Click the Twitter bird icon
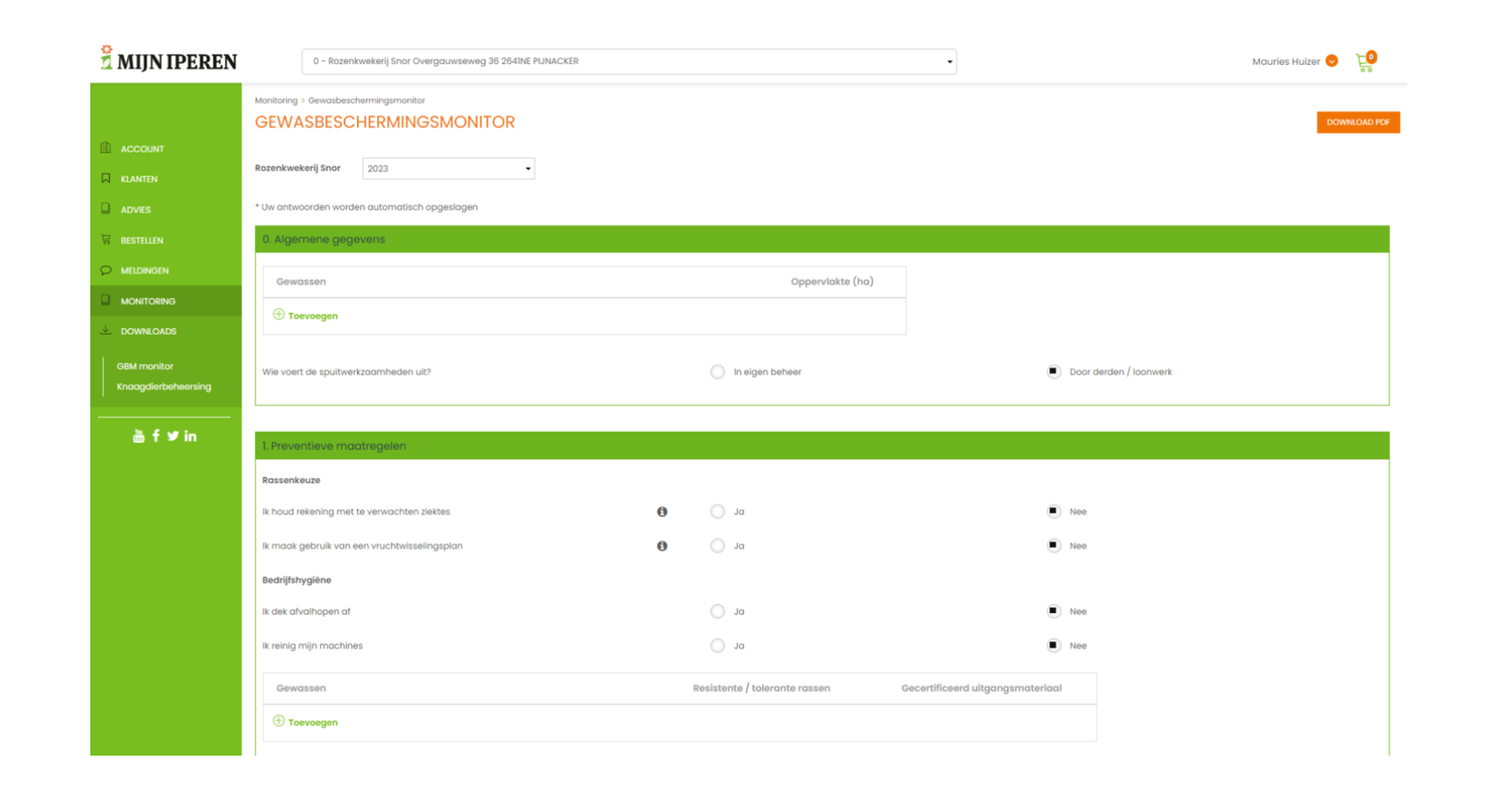Screen dimensions: 1512x788 click(x=173, y=436)
